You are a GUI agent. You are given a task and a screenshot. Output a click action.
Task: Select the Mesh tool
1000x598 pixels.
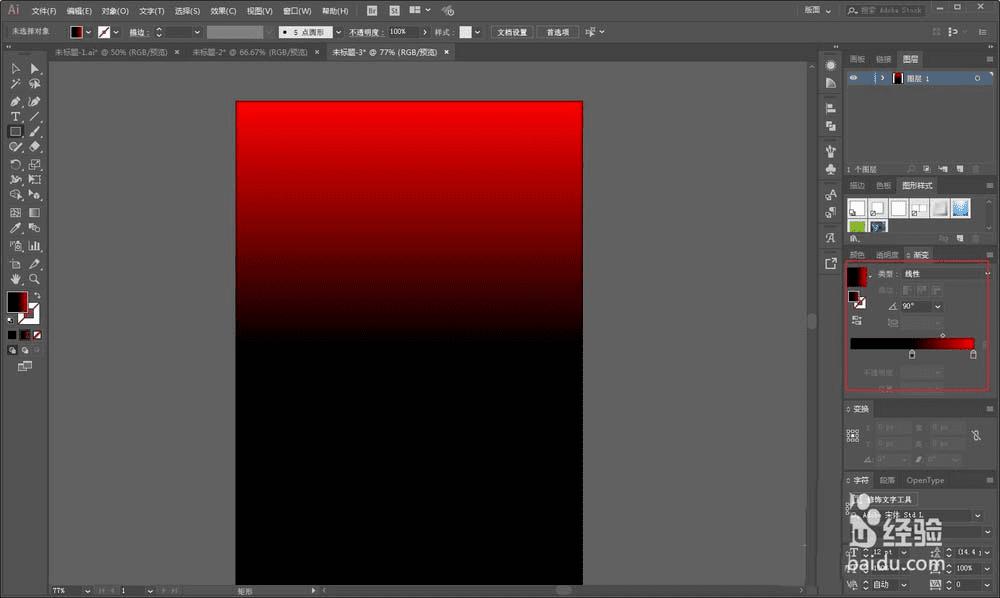[x=15, y=212]
